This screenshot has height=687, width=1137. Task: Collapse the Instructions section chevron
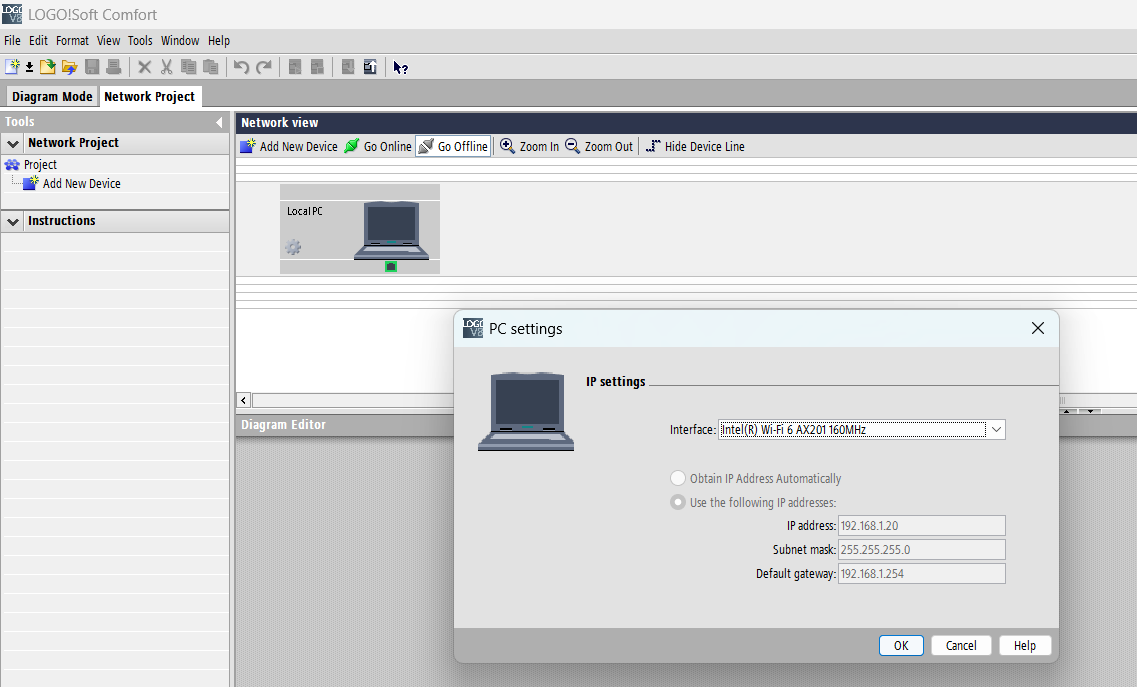point(13,221)
